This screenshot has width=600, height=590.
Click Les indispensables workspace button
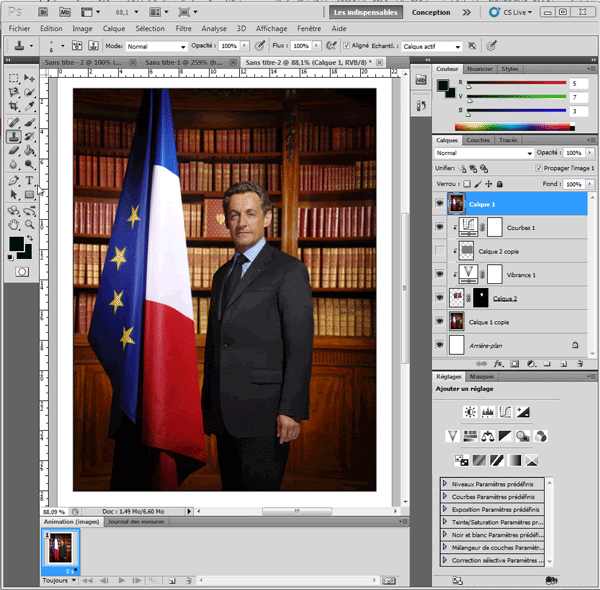point(366,12)
